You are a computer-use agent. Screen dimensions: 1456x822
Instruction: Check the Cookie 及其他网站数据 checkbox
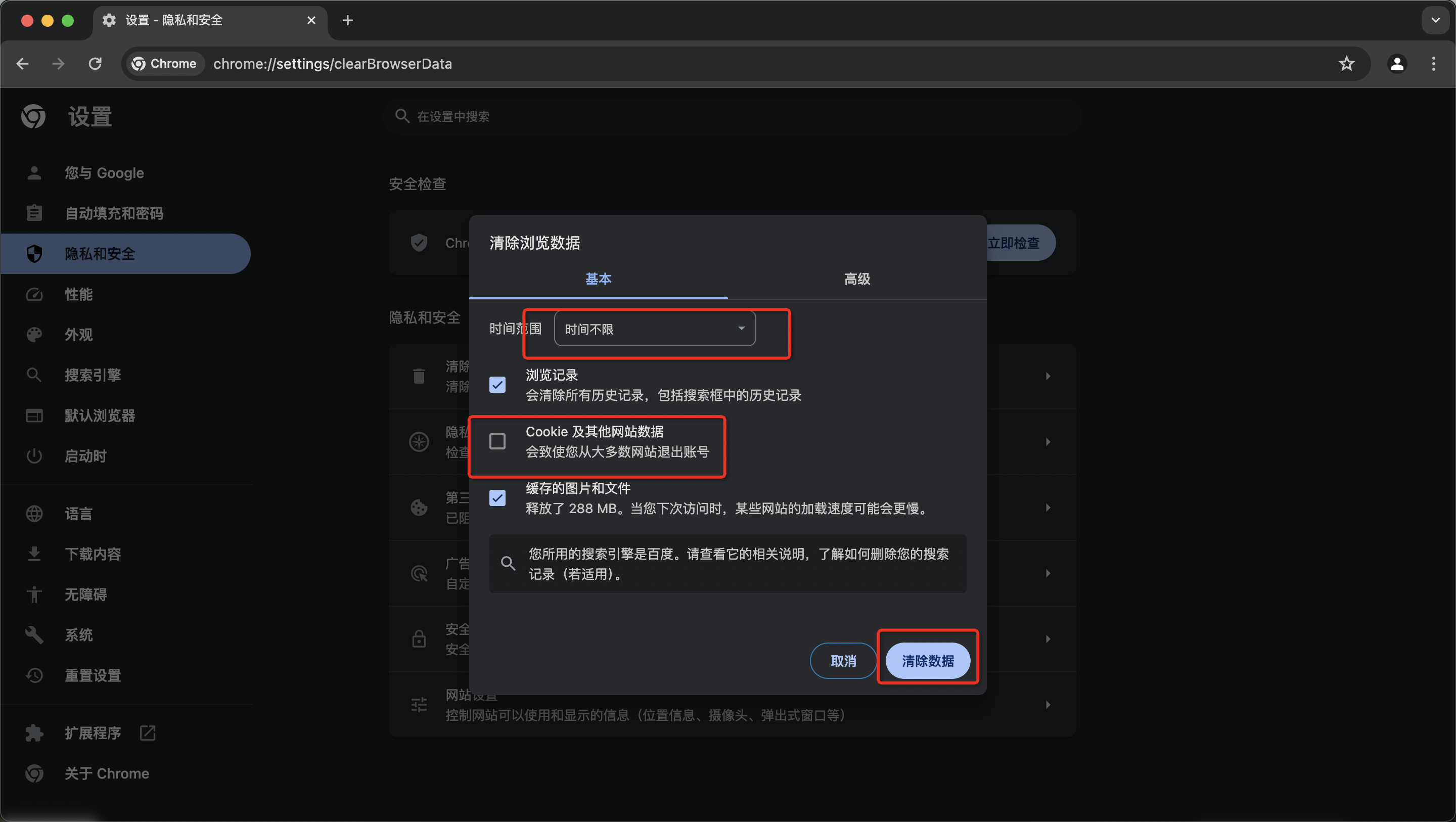497,441
